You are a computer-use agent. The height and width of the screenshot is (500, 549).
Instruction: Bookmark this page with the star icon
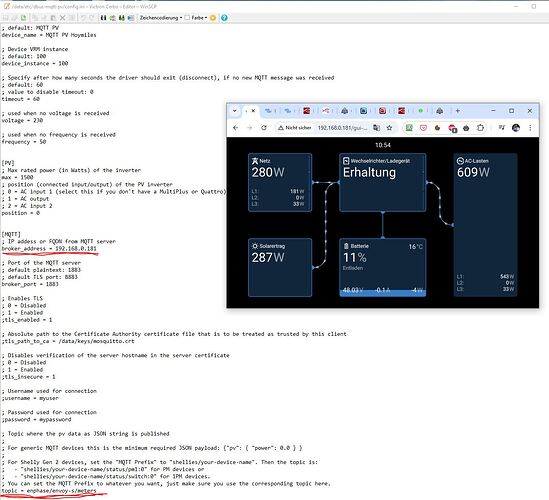coord(389,128)
